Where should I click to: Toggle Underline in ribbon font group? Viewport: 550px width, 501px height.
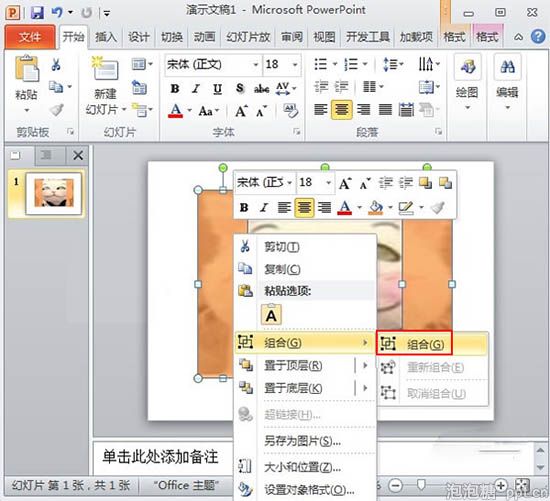[217, 89]
